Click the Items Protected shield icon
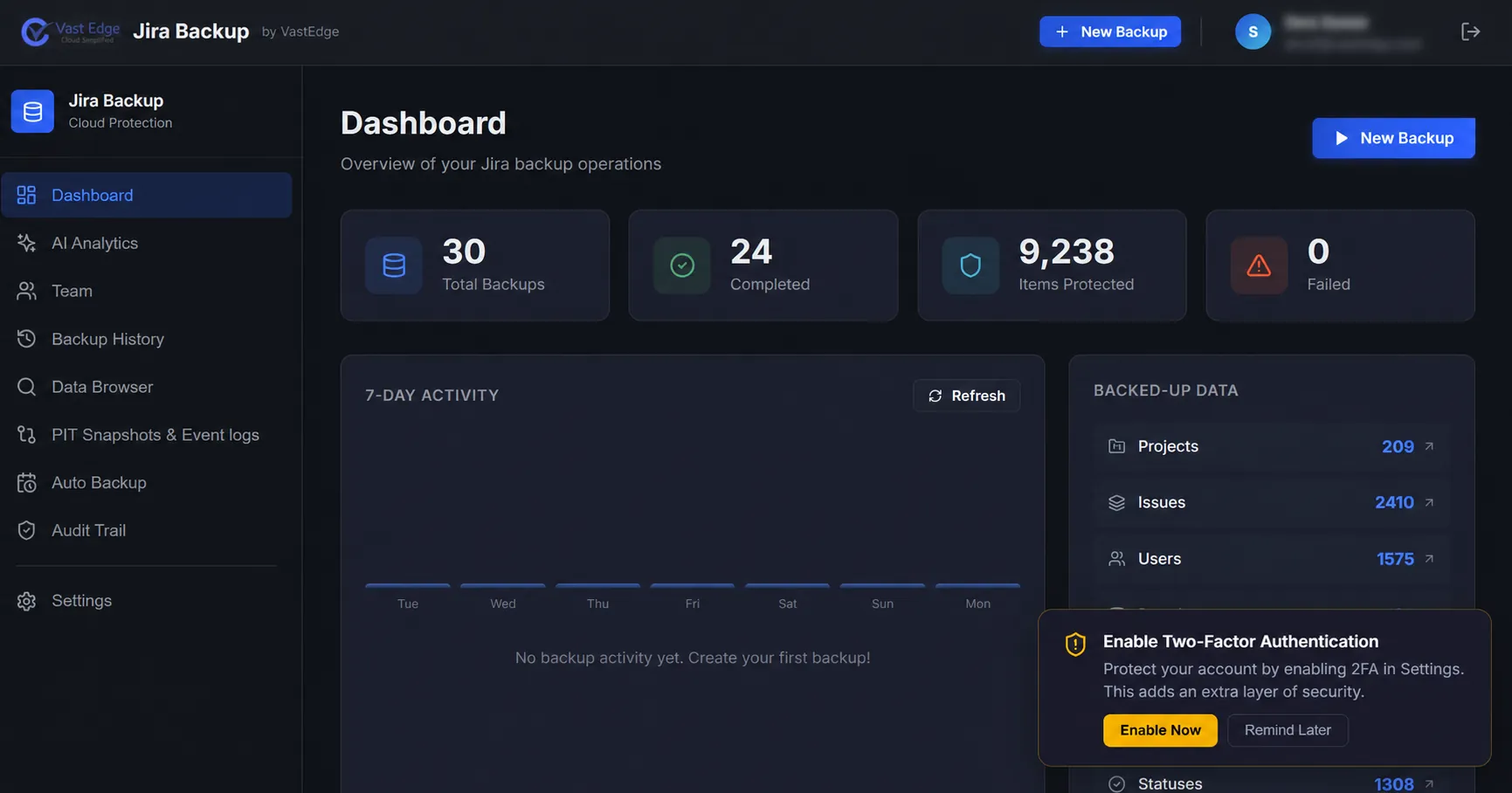This screenshot has width=1512, height=793. 970,265
